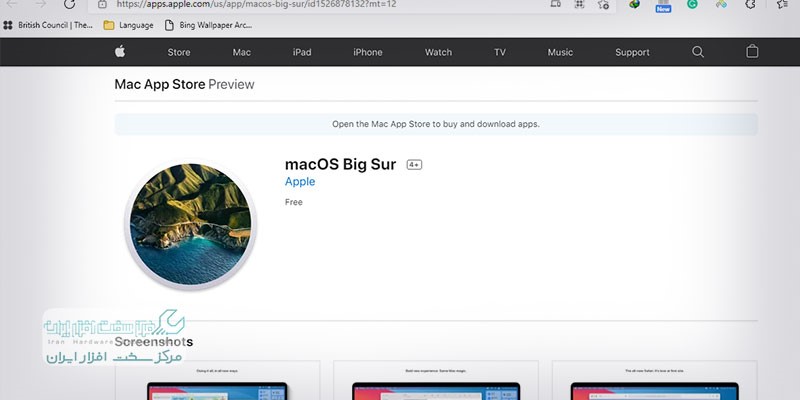Open the British Council bookmark
This screenshot has height=400, width=800.
point(48,25)
